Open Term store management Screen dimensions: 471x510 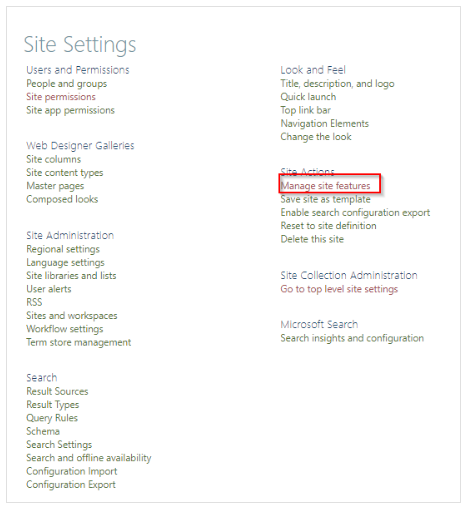coord(79,342)
